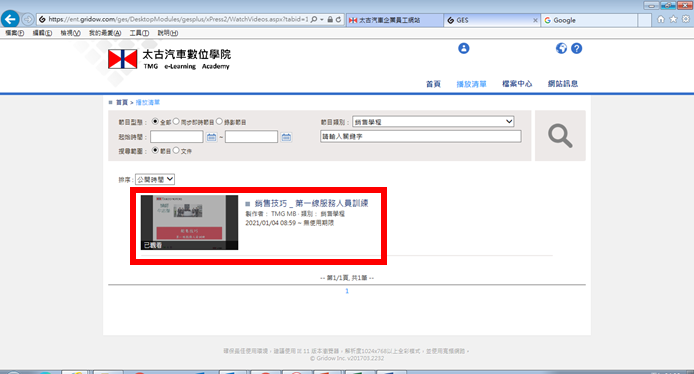
Task: Open 播放清單 in the navigation bar
Action: pos(471,84)
